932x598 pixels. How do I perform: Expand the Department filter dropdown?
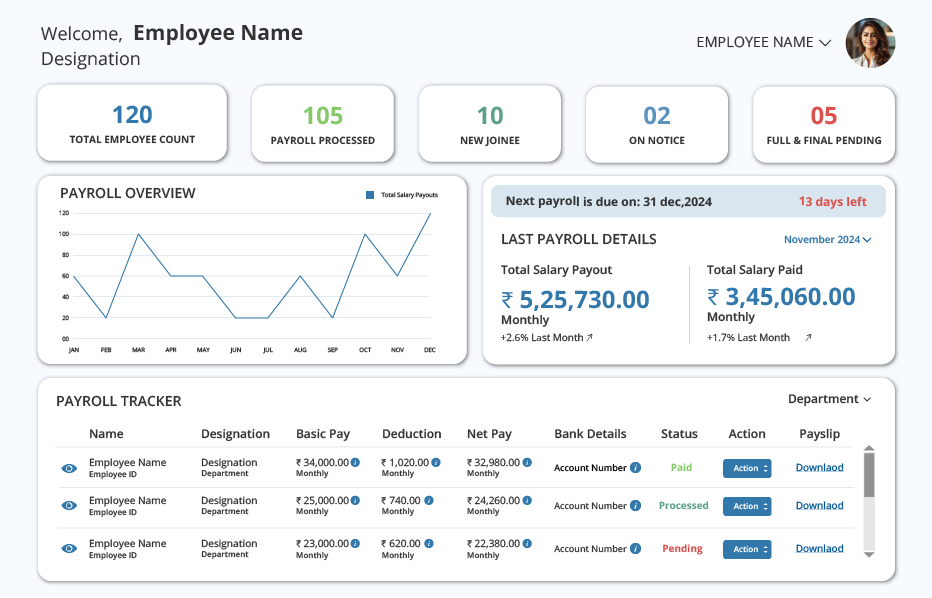pyautogui.click(x=830, y=399)
